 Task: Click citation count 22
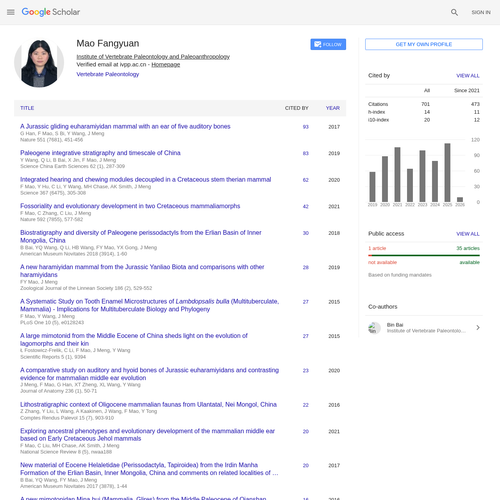pyautogui.click(x=306, y=405)
